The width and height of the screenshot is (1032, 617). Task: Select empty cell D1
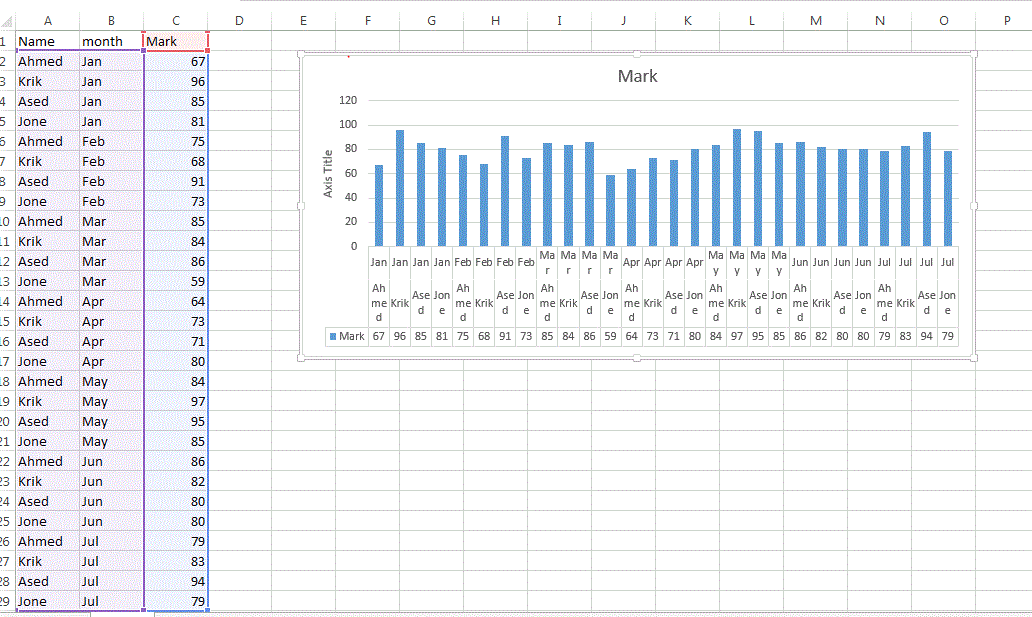point(240,41)
